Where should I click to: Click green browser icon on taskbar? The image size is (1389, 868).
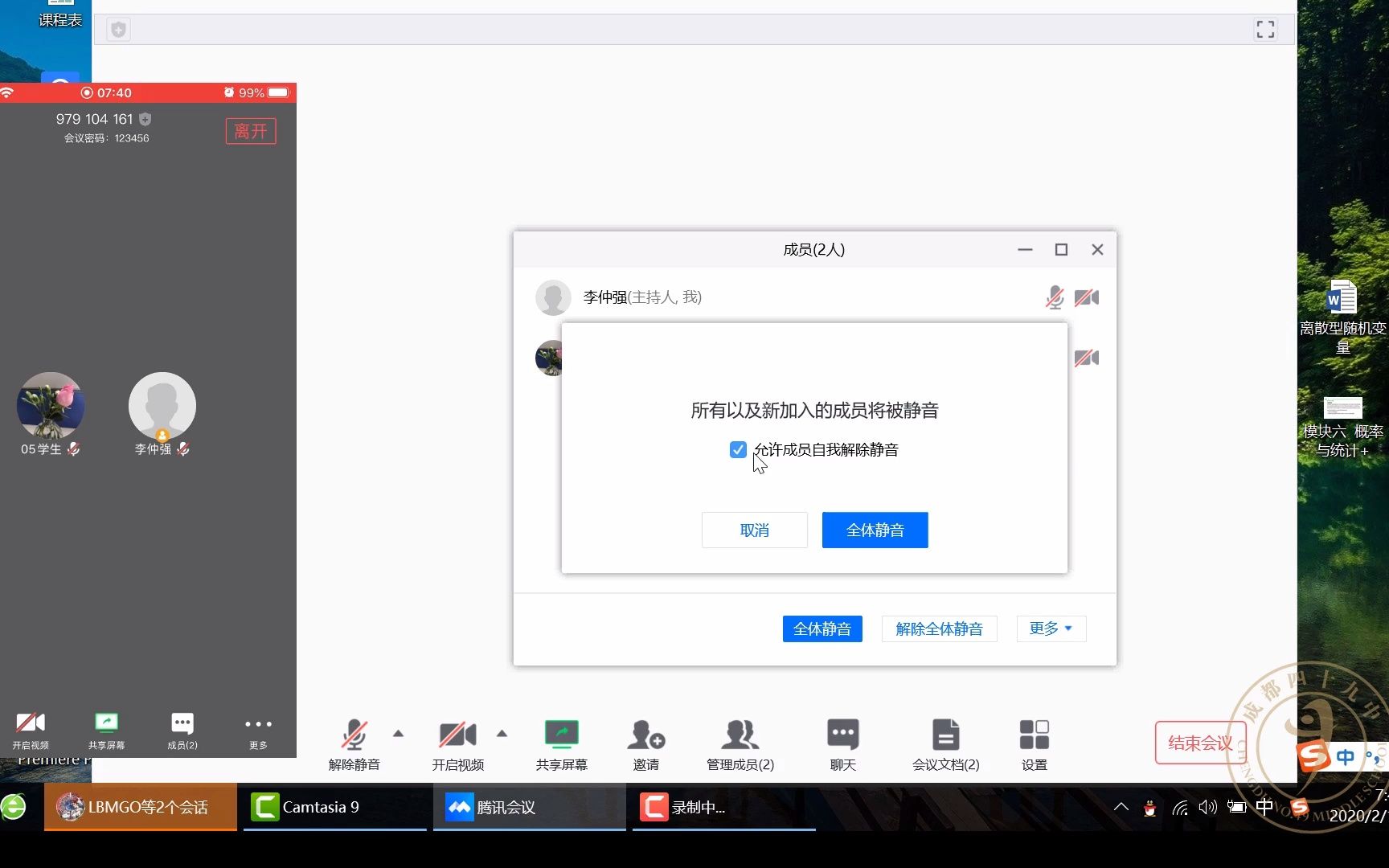click(14, 807)
